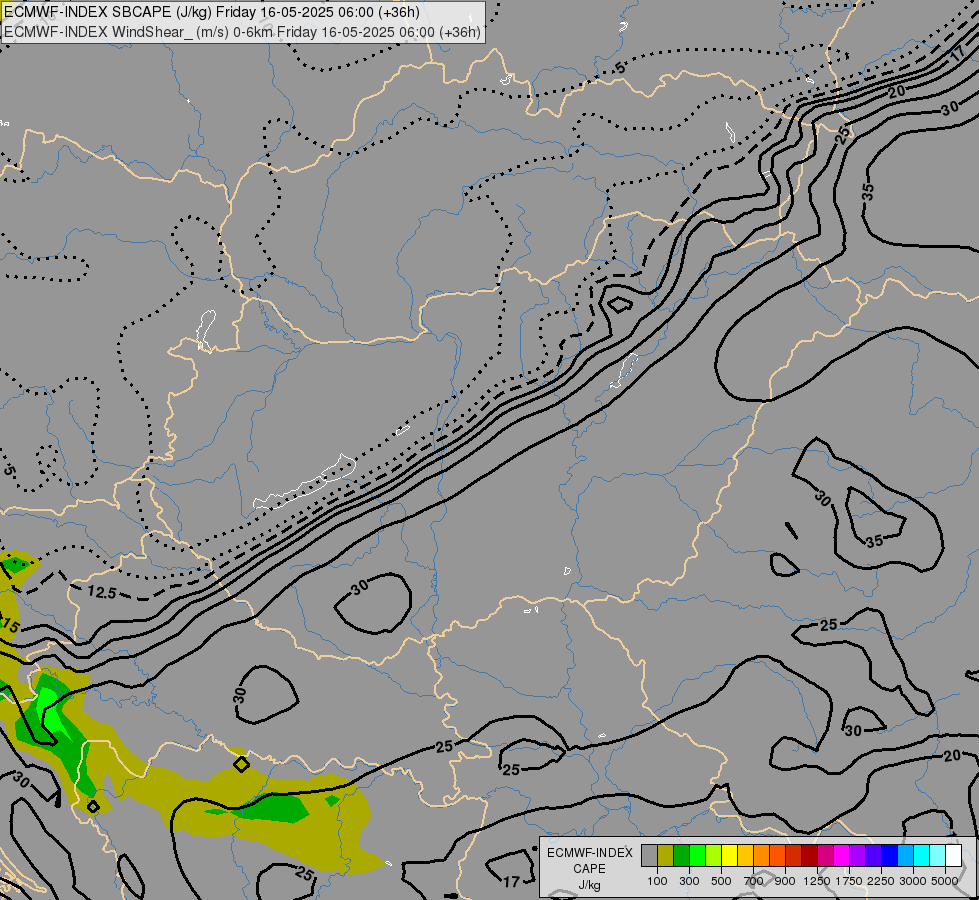
Task: Select the olive swatch in CAPE legend
Action: [x=666, y=855]
